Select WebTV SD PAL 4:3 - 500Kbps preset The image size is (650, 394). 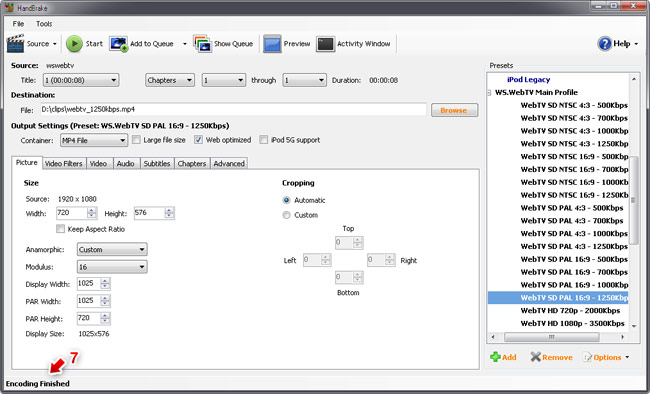(572, 208)
